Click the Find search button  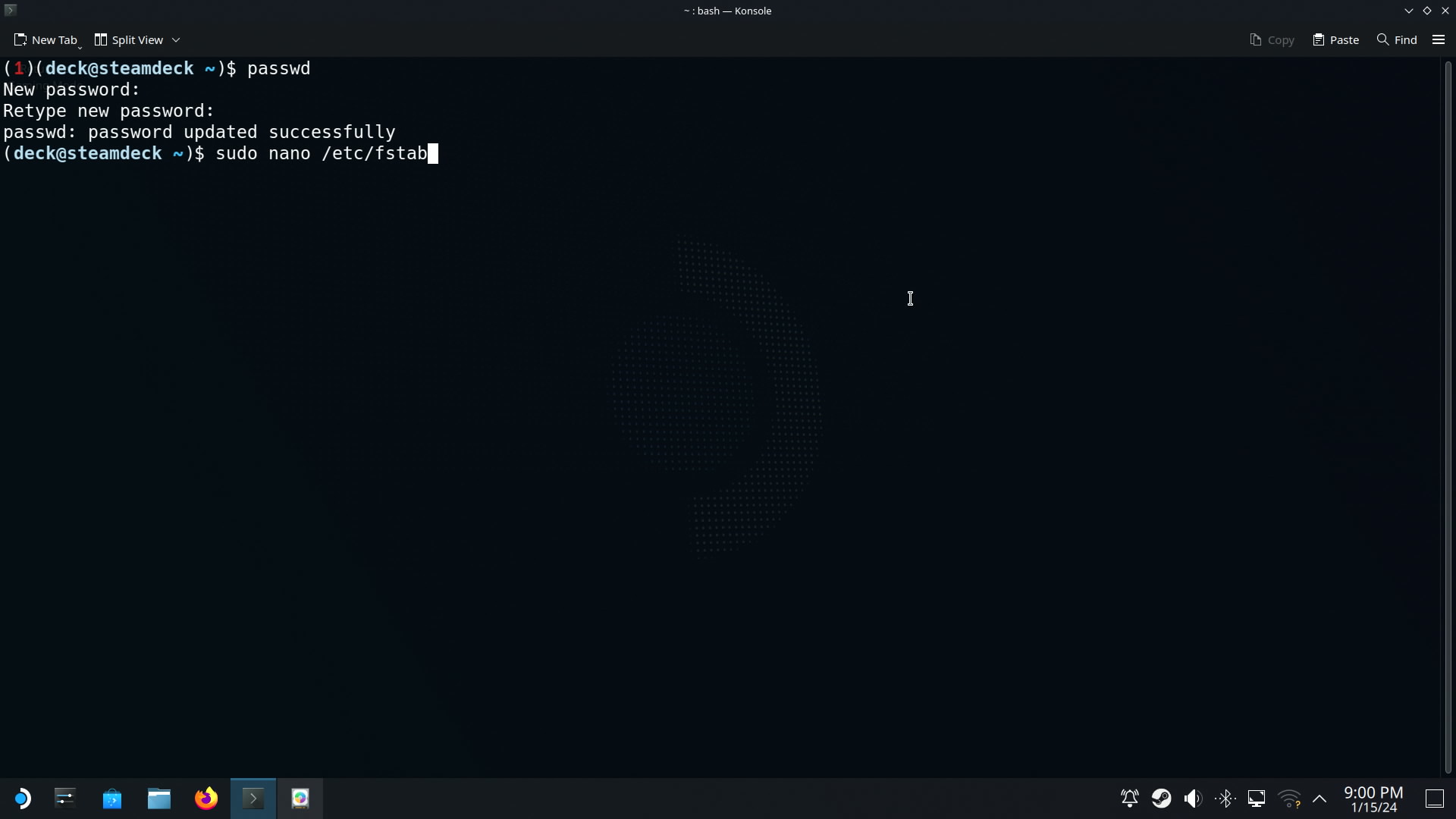tap(1397, 39)
